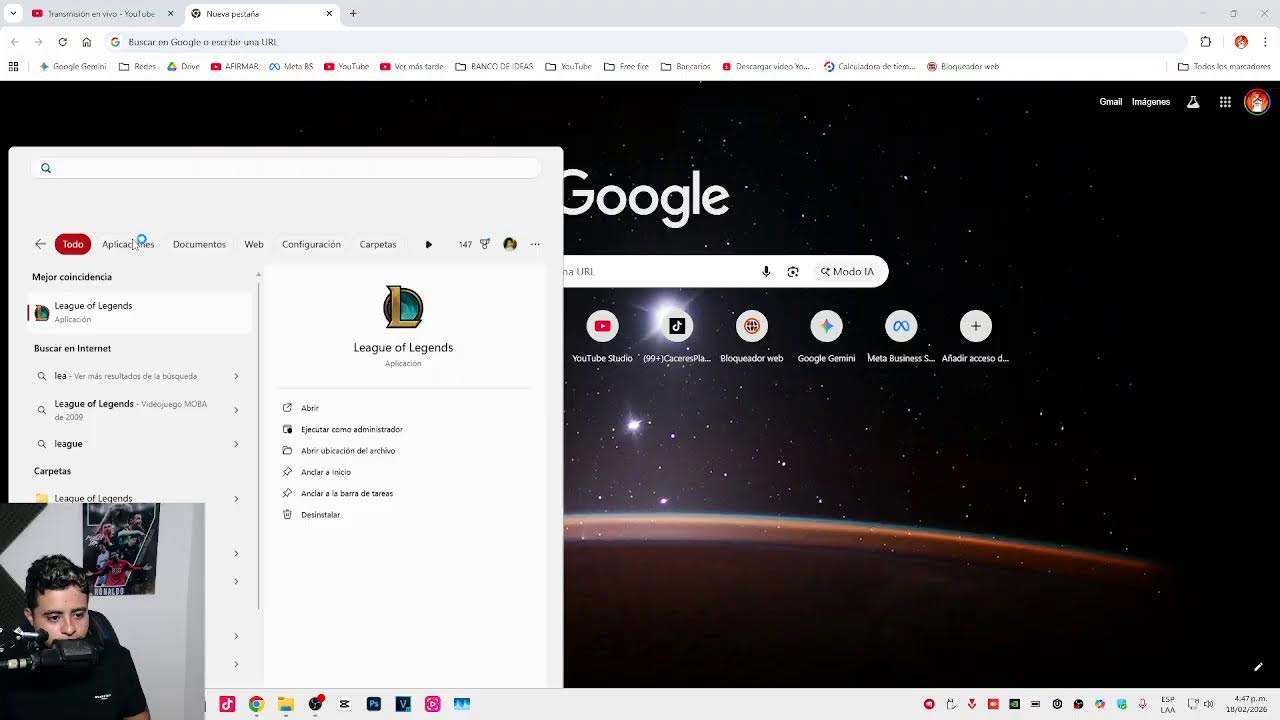The image size is (1280, 720).
Task: Switch to the Configuración filter tab
Action: point(311,244)
